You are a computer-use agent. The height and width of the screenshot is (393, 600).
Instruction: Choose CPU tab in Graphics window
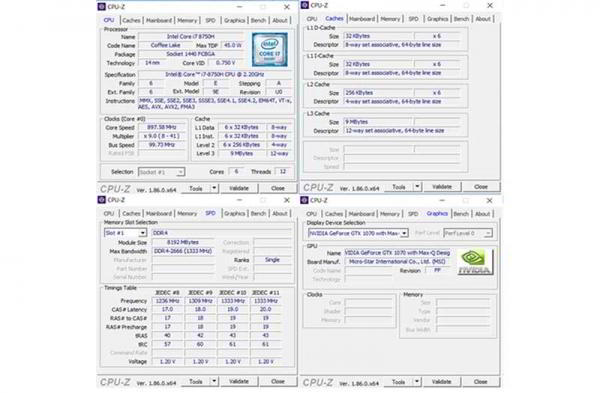[x=312, y=214]
